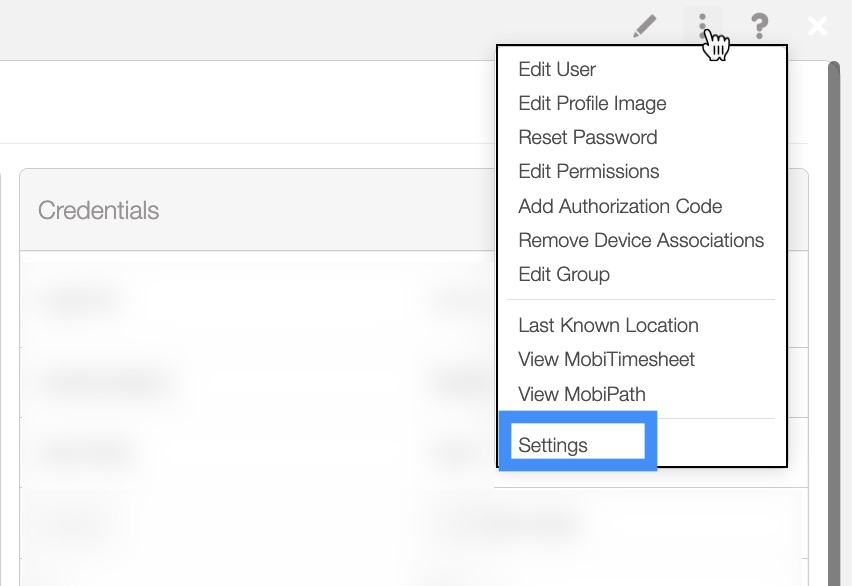Click the third blurred label under Credentials
This screenshot has height=586, width=852.
click(x=88, y=453)
